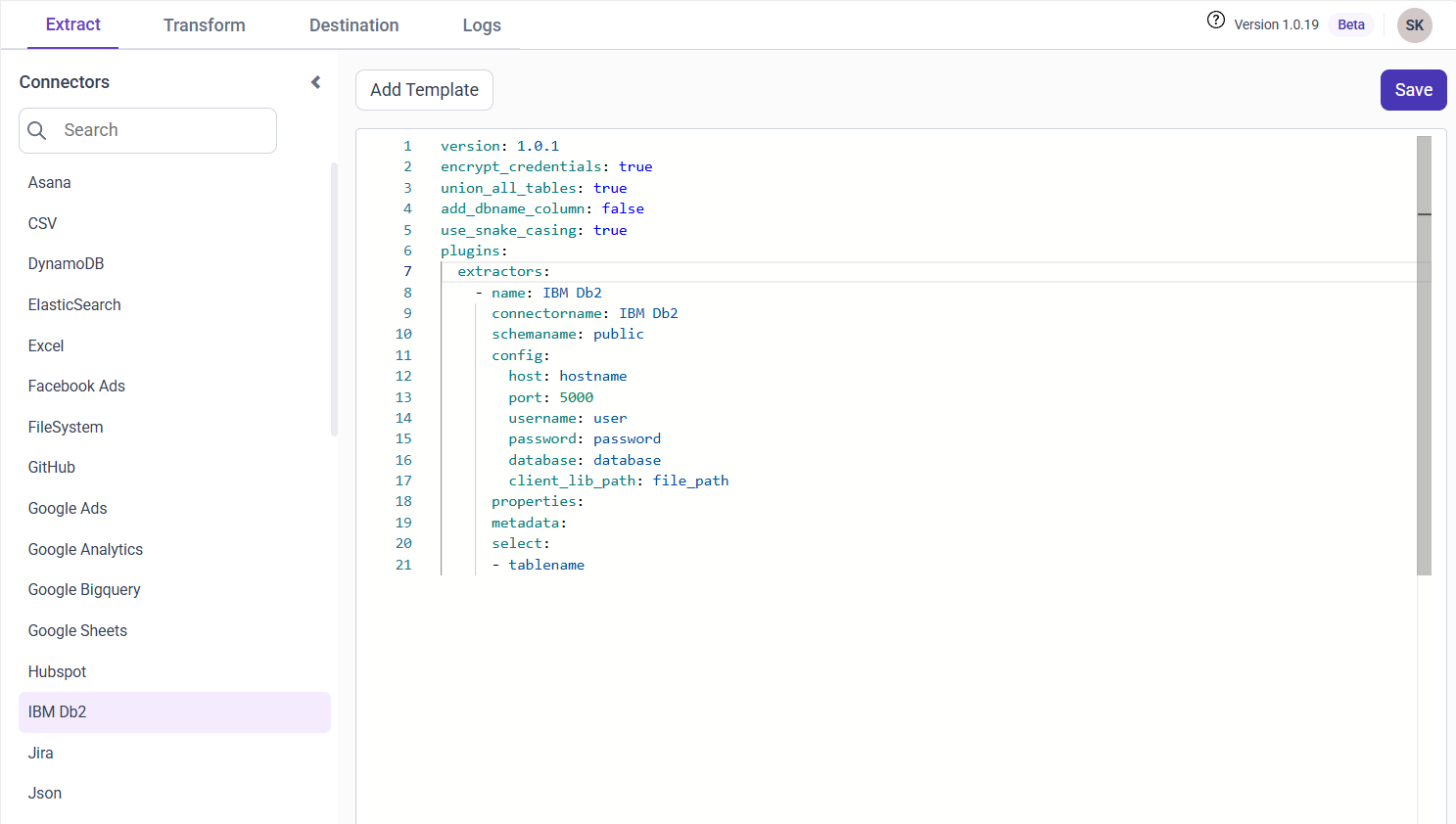Click the Add Template button

pos(424,89)
